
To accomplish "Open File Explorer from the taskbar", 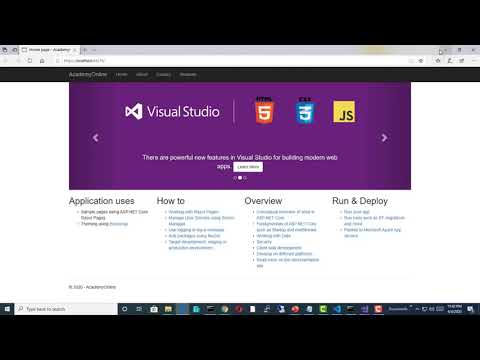I will coord(168,309).
